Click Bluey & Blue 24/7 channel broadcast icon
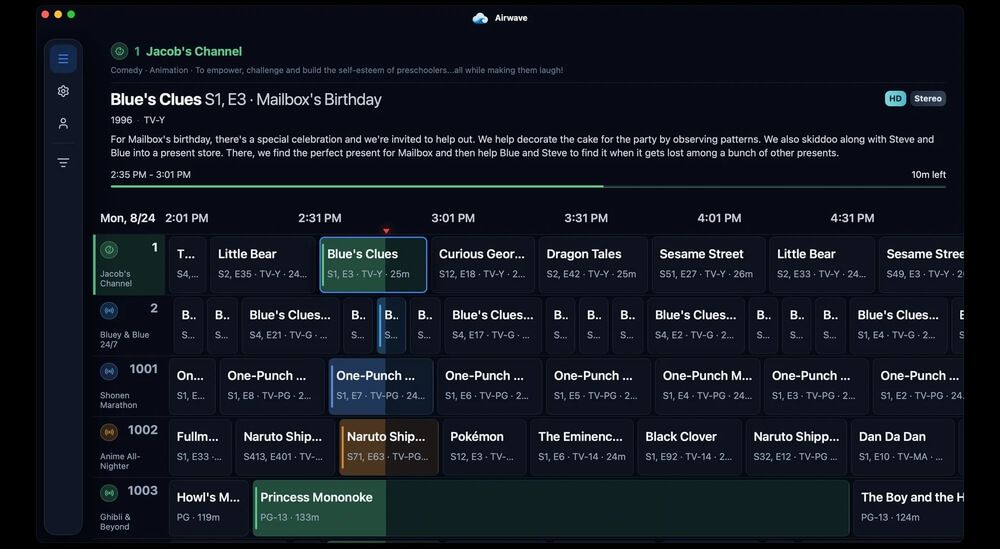 pyautogui.click(x=109, y=311)
